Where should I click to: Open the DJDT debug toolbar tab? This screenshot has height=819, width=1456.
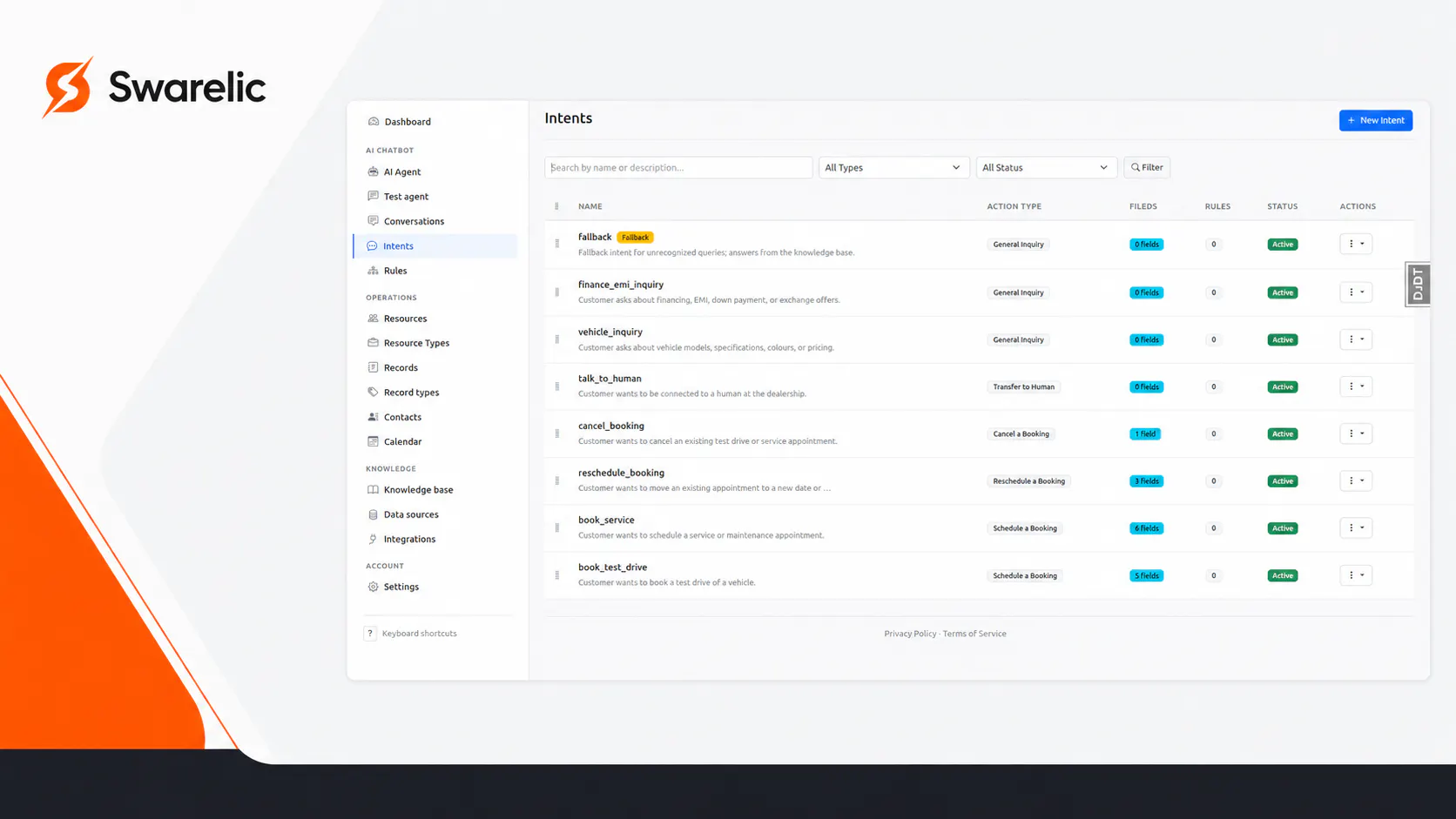click(1418, 285)
